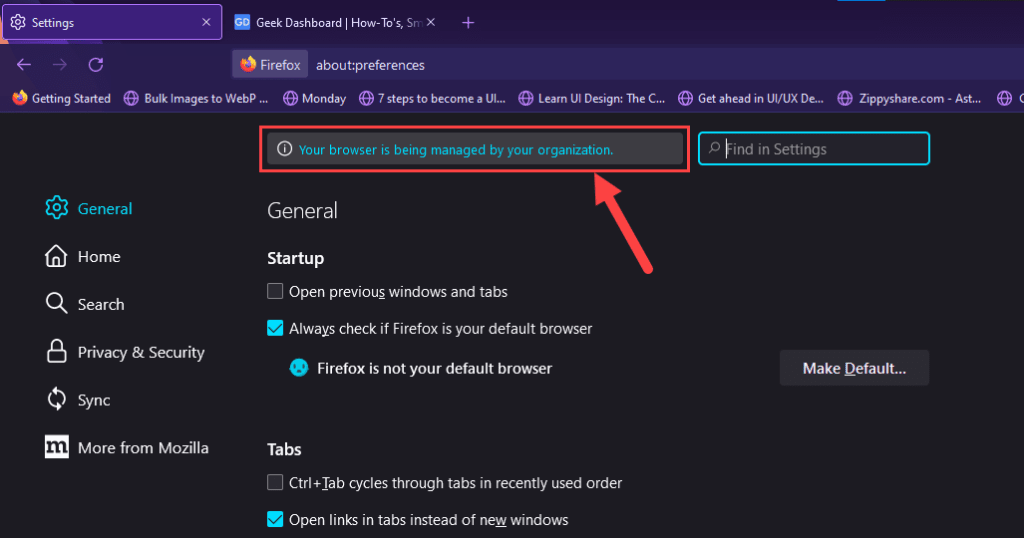1024x538 pixels.
Task: Go back with the back arrow
Action: pyautogui.click(x=24, y=65)
